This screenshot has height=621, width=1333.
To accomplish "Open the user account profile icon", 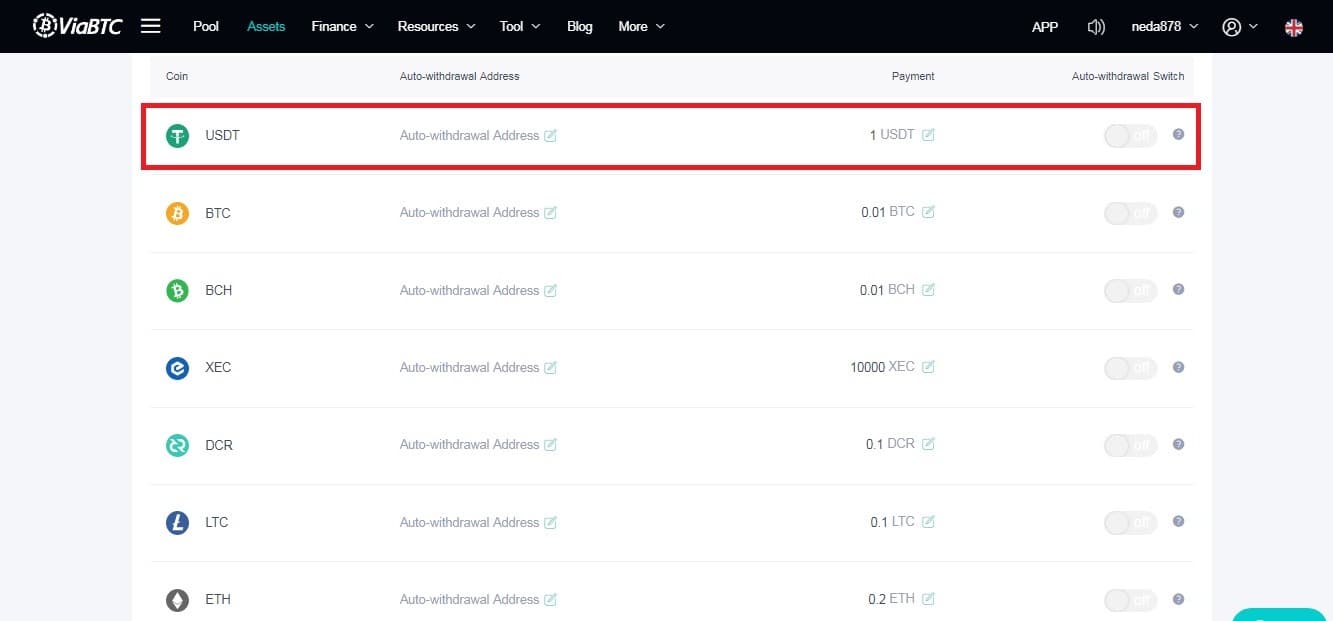I will point(1232,27).
